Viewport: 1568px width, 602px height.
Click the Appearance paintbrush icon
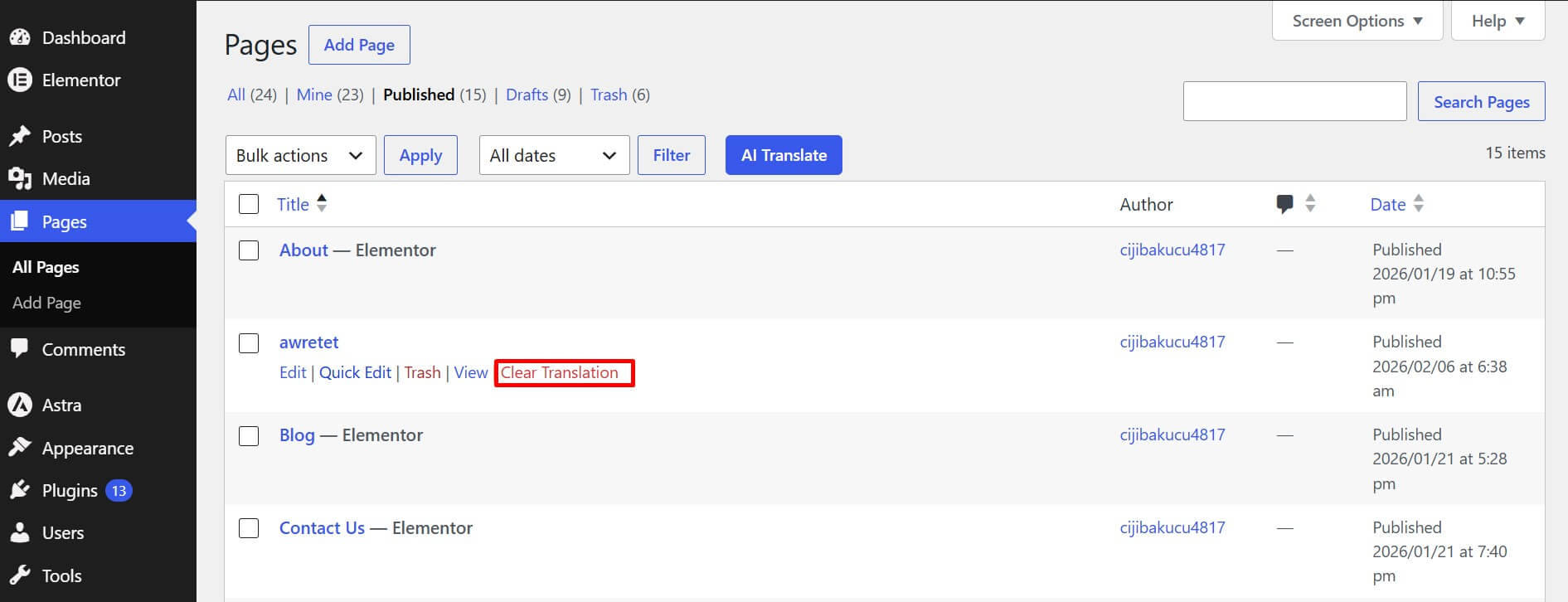click(19, 448)
